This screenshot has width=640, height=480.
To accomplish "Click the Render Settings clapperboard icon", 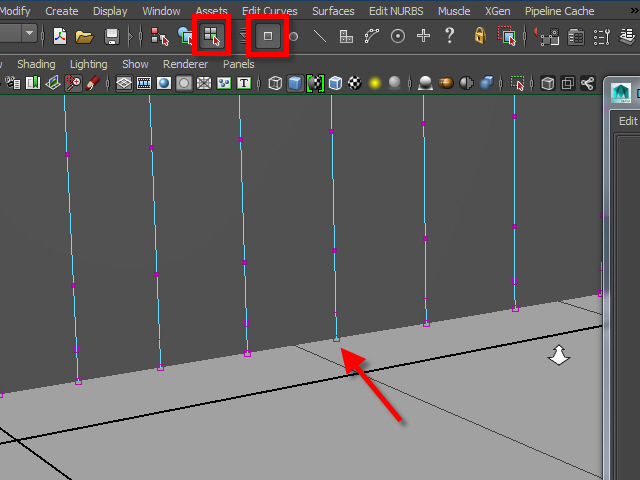I will (577, 36).
